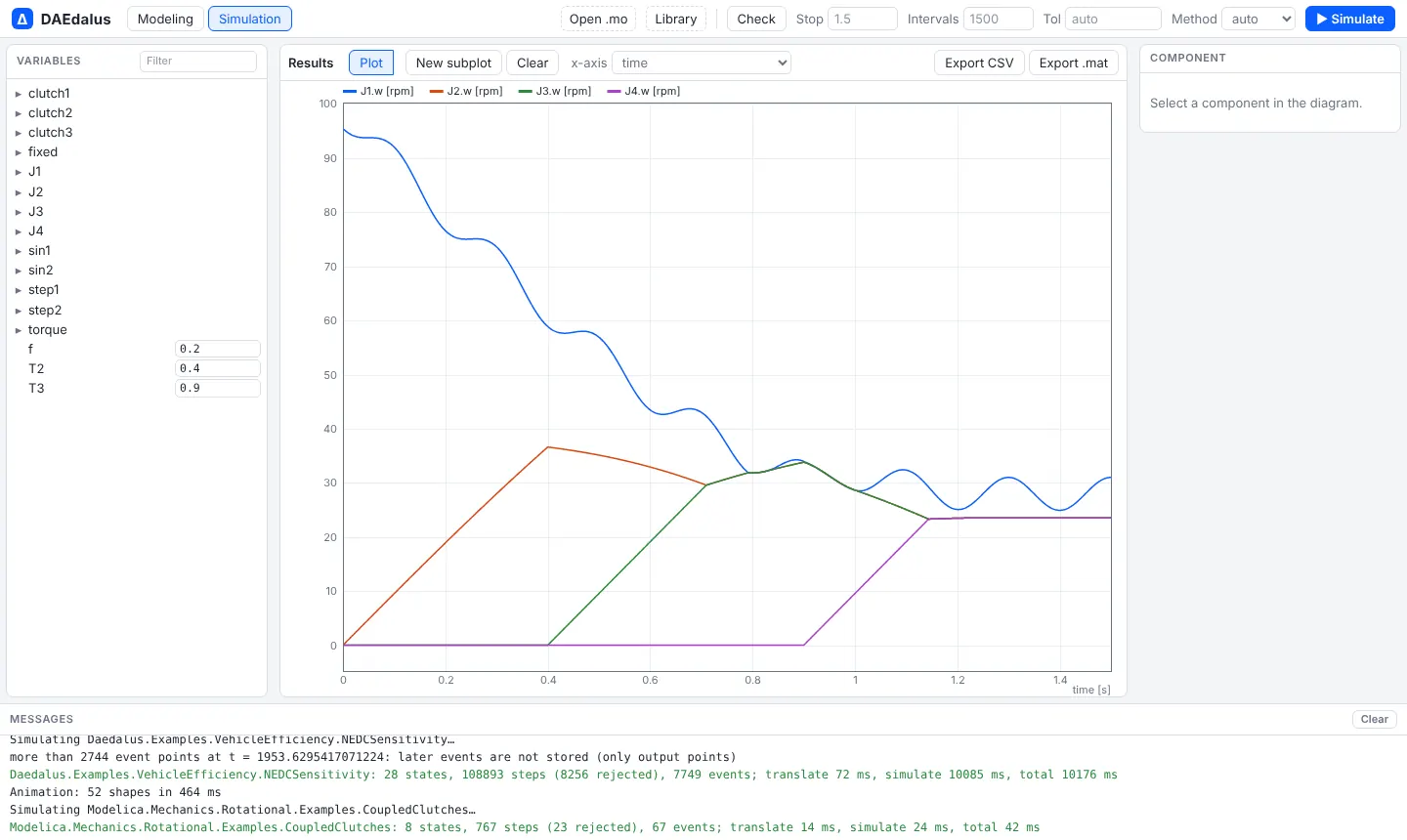This screenshot has width=1407, height=840.
Task: Switch to the Simulation tab
Action: tap(250, 19)
